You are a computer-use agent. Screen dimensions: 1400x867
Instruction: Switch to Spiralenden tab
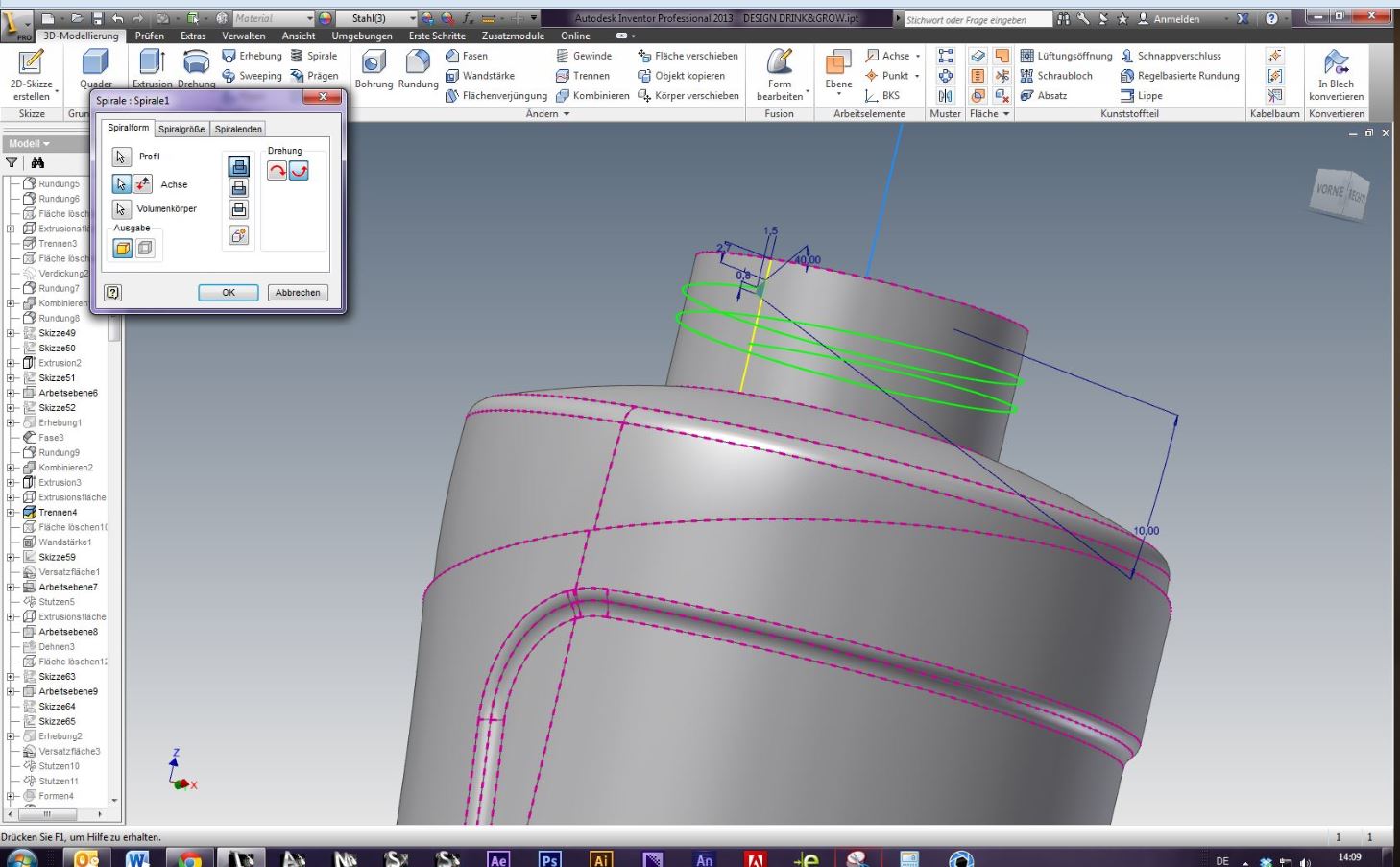(238, 129)
